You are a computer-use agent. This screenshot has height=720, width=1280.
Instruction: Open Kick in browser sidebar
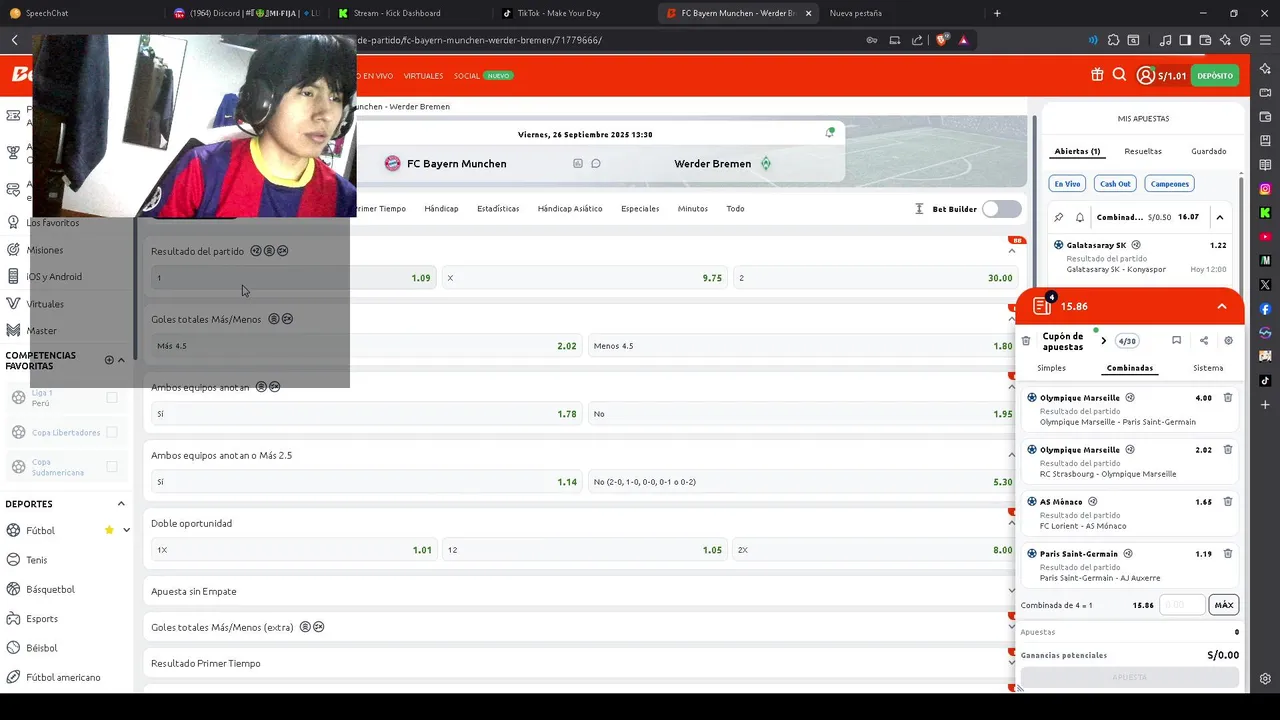point(1265,213)
